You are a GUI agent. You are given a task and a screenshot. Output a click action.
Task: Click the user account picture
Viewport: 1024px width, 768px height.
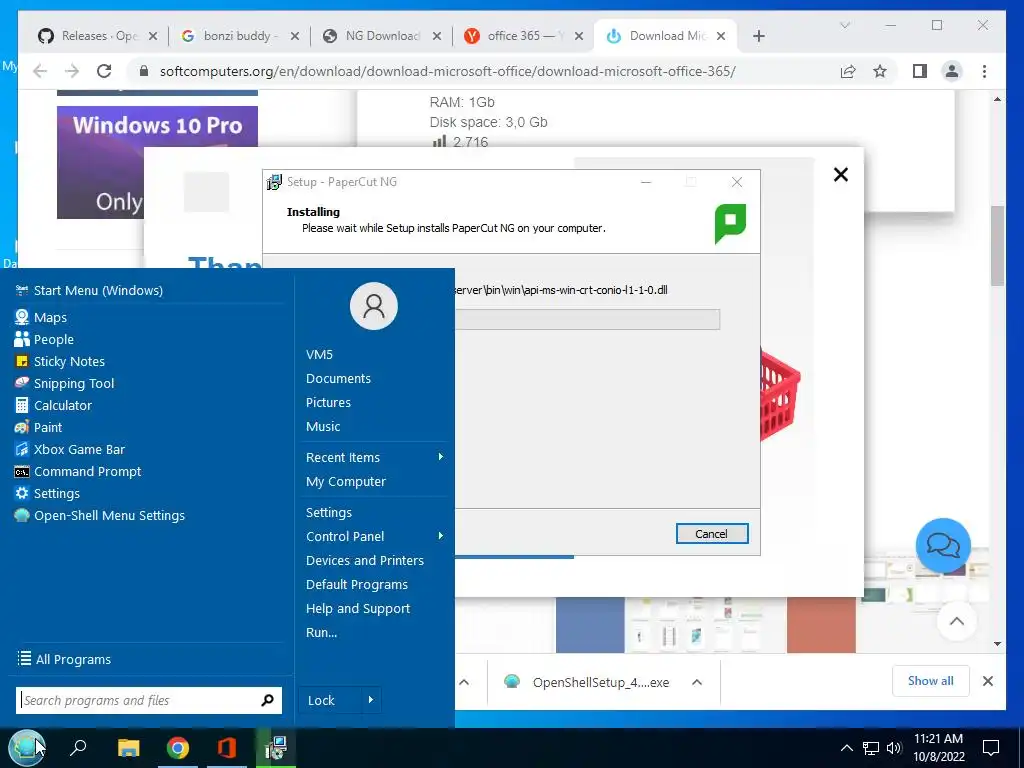click(374, 306)
